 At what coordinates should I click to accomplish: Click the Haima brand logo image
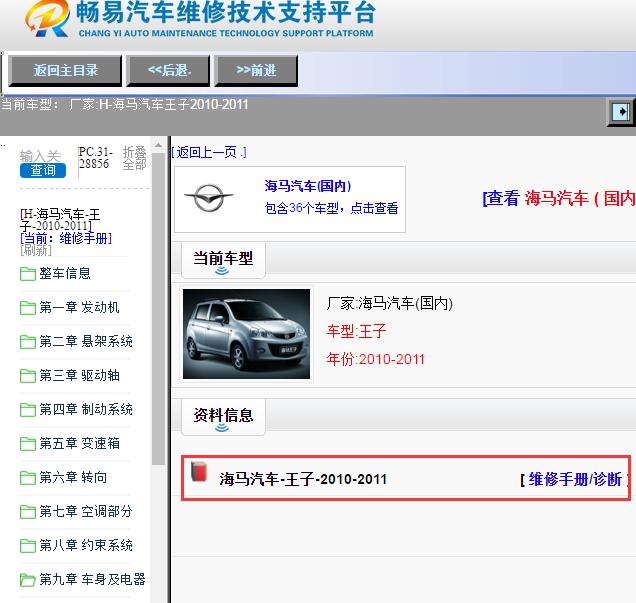[208, 198]
